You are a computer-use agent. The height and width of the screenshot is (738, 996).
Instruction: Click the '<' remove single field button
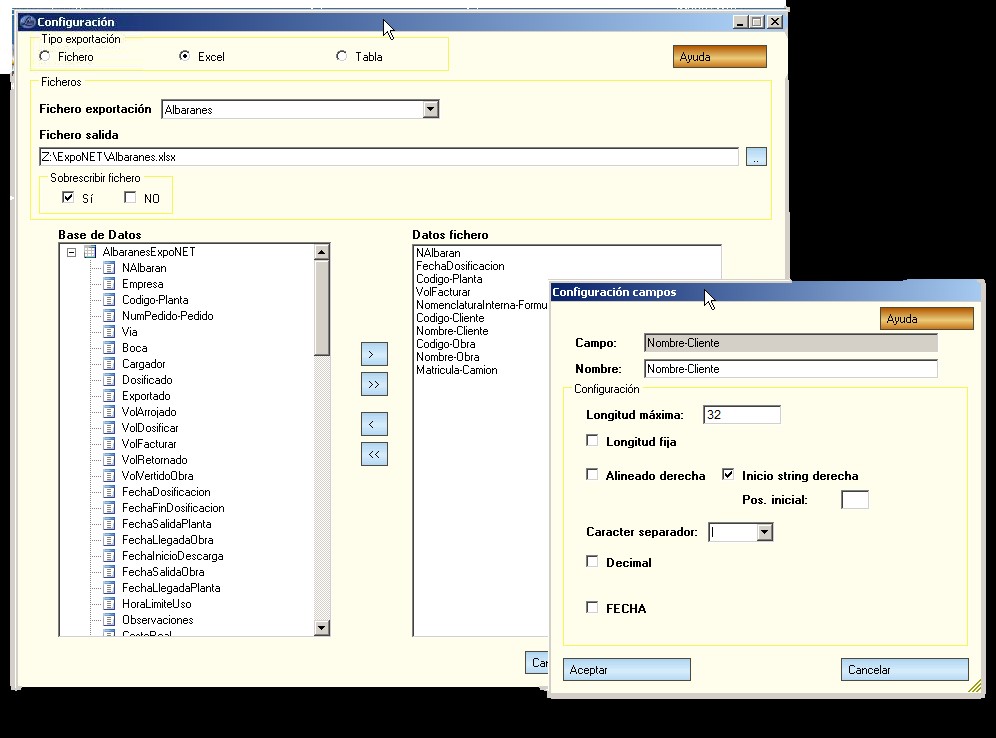pyautogui.click(x=374, y=424)
